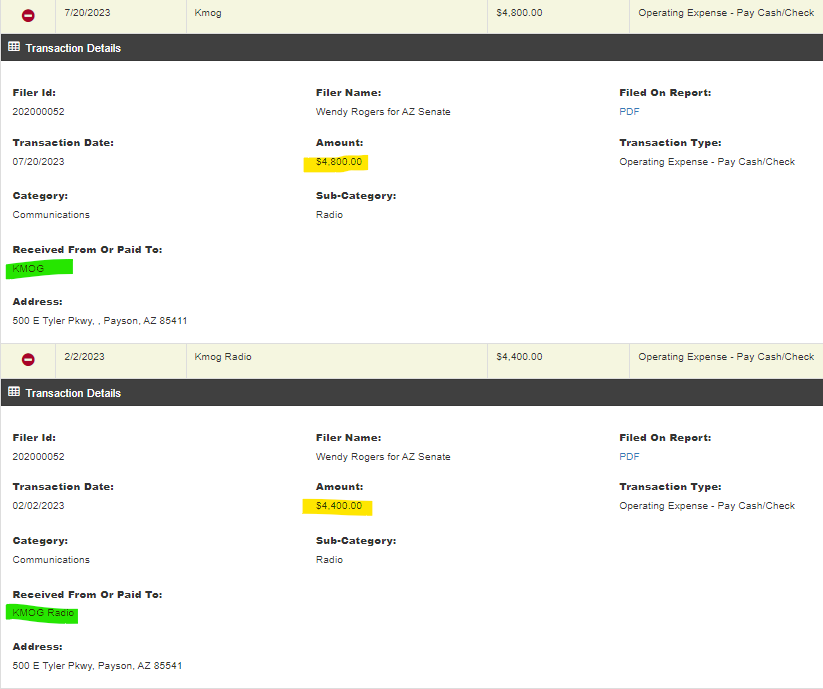Click the 07/20/2023 transaction date value

38,162
